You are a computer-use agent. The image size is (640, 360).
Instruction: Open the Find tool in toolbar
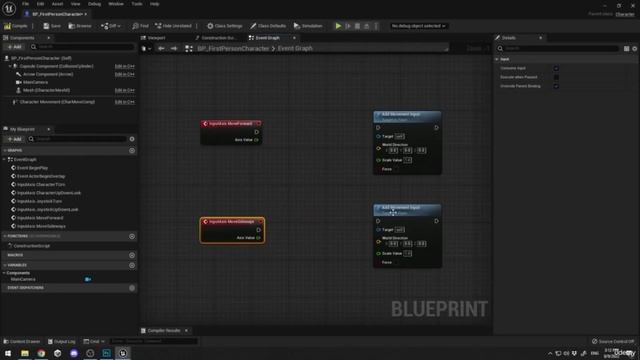click(140, 26)
